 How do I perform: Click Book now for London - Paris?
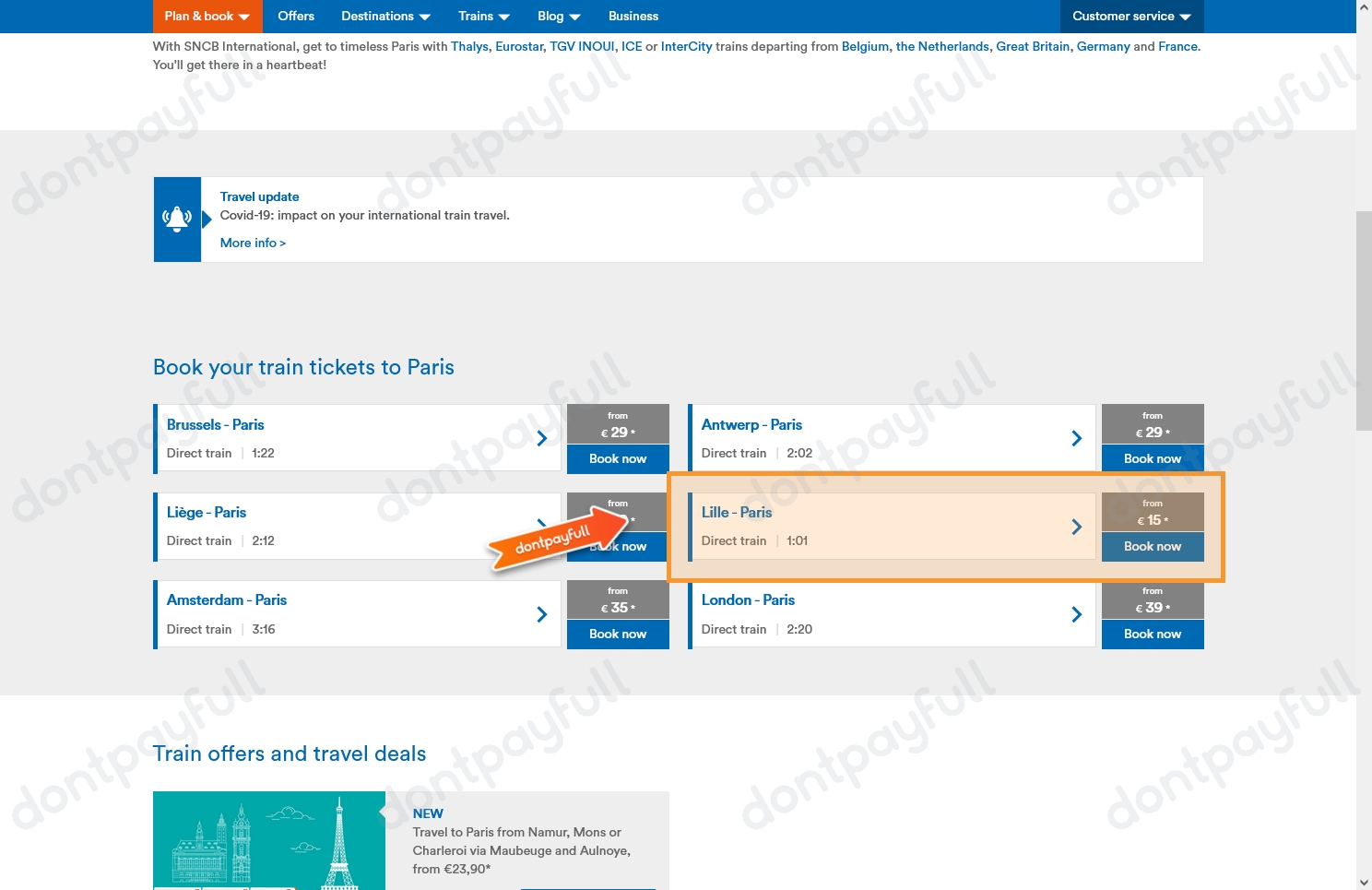click(x=1153, y=634)
